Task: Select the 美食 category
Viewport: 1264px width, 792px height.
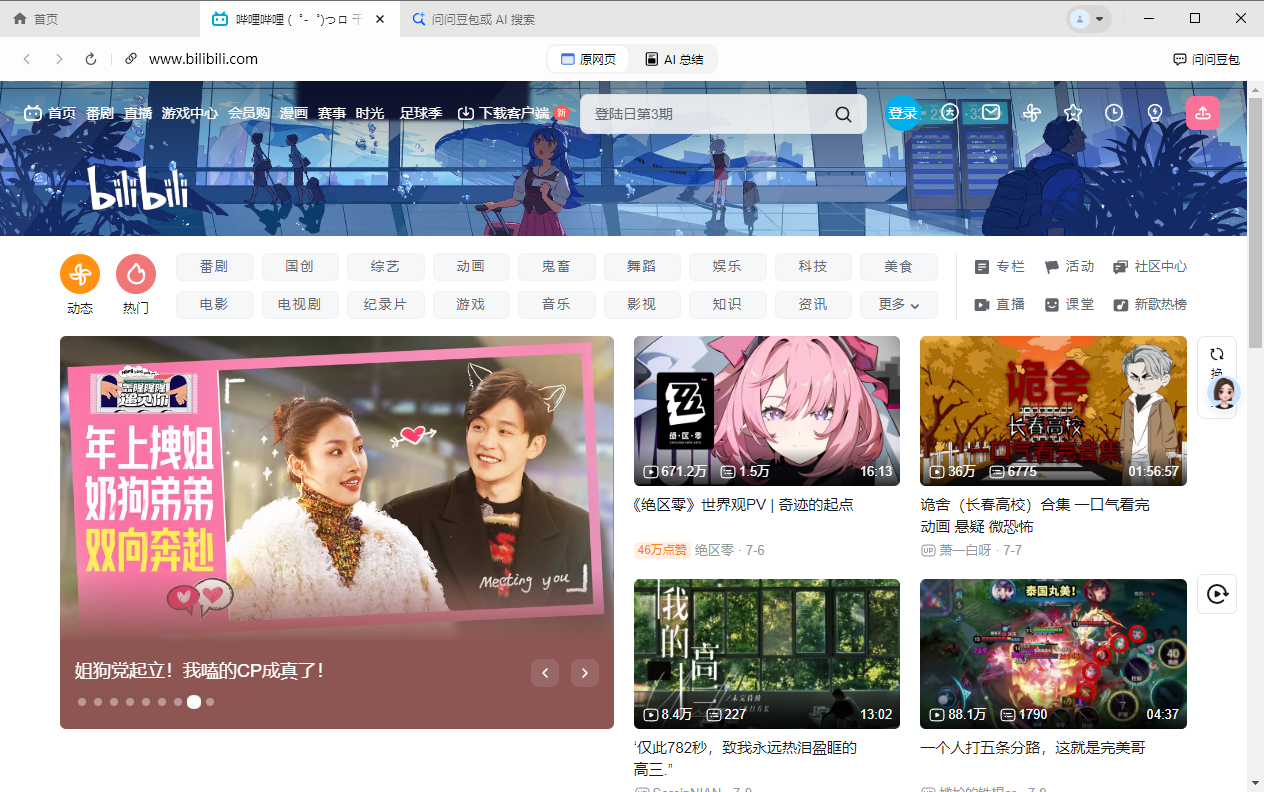Action: pos(899,266)
